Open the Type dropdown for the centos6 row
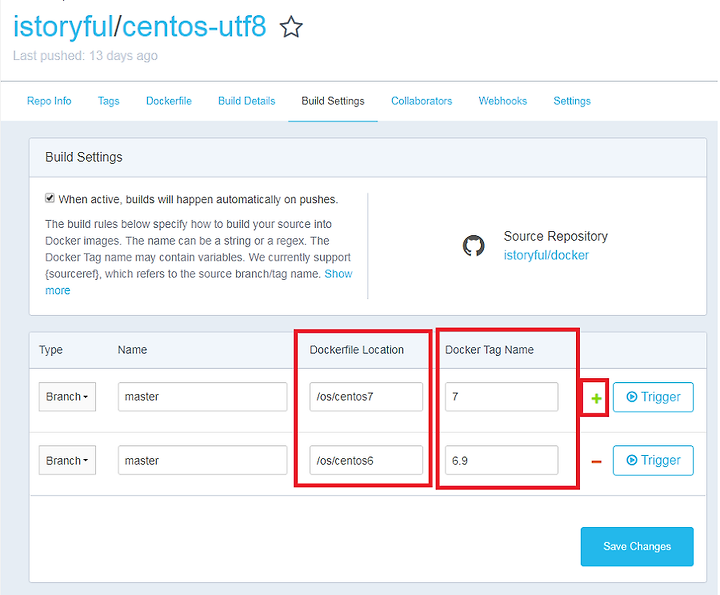 [x=67, y=460]
